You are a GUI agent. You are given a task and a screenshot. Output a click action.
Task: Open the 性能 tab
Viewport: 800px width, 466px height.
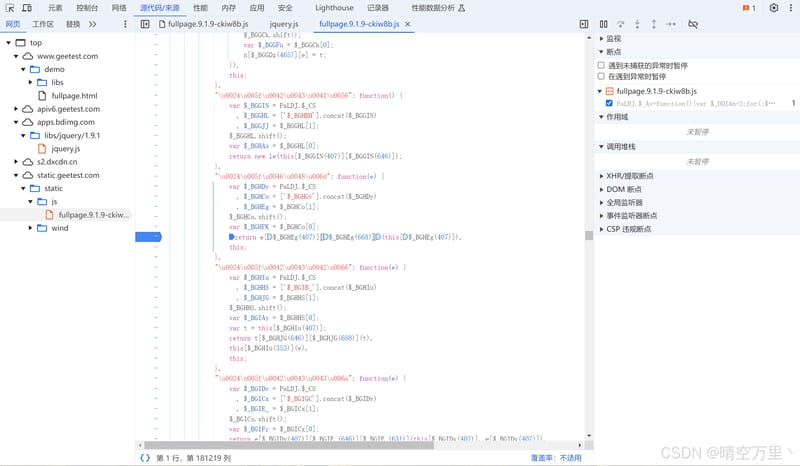[200, 8]
